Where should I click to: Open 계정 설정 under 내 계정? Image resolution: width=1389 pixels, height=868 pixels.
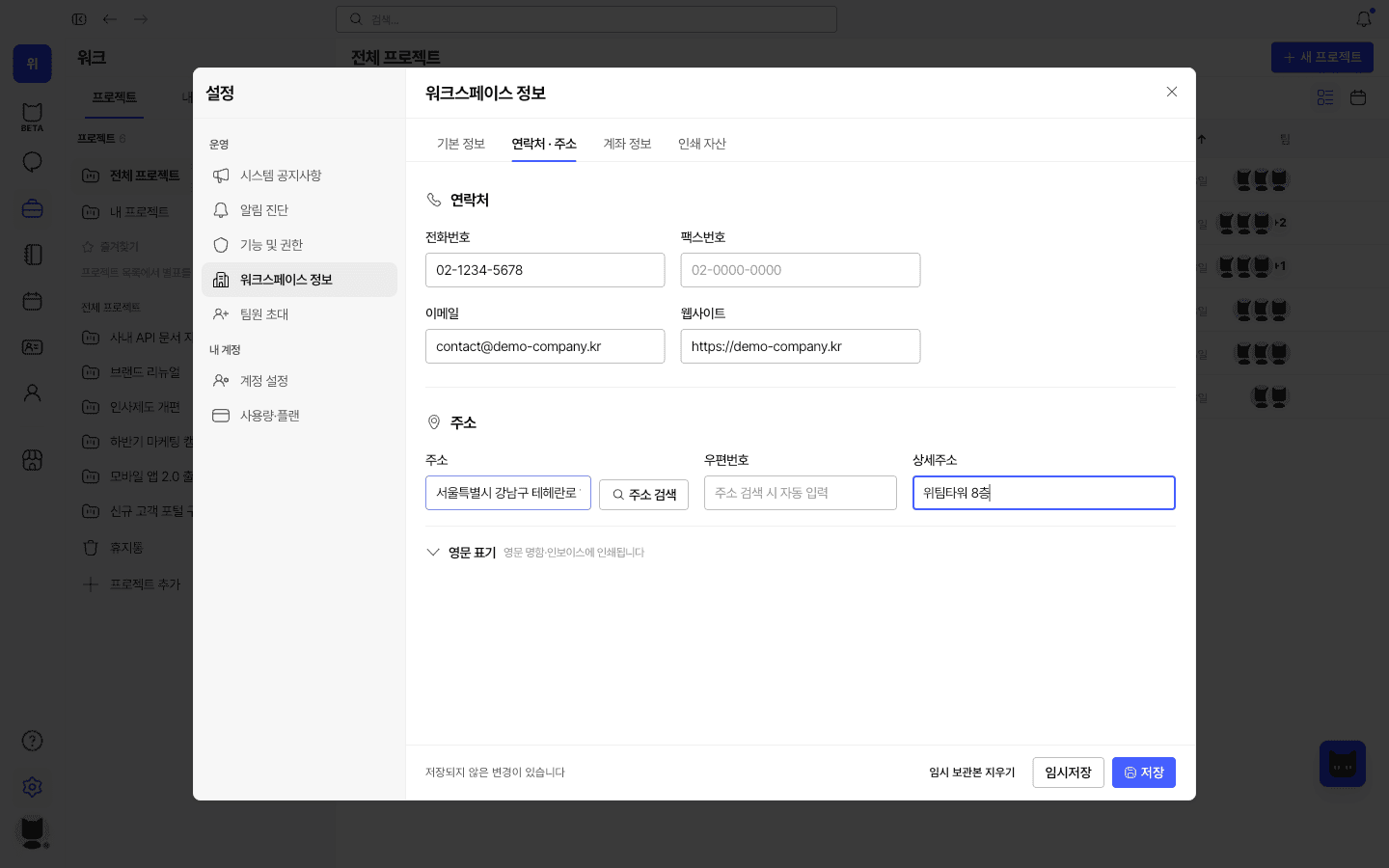click(299, 381)
